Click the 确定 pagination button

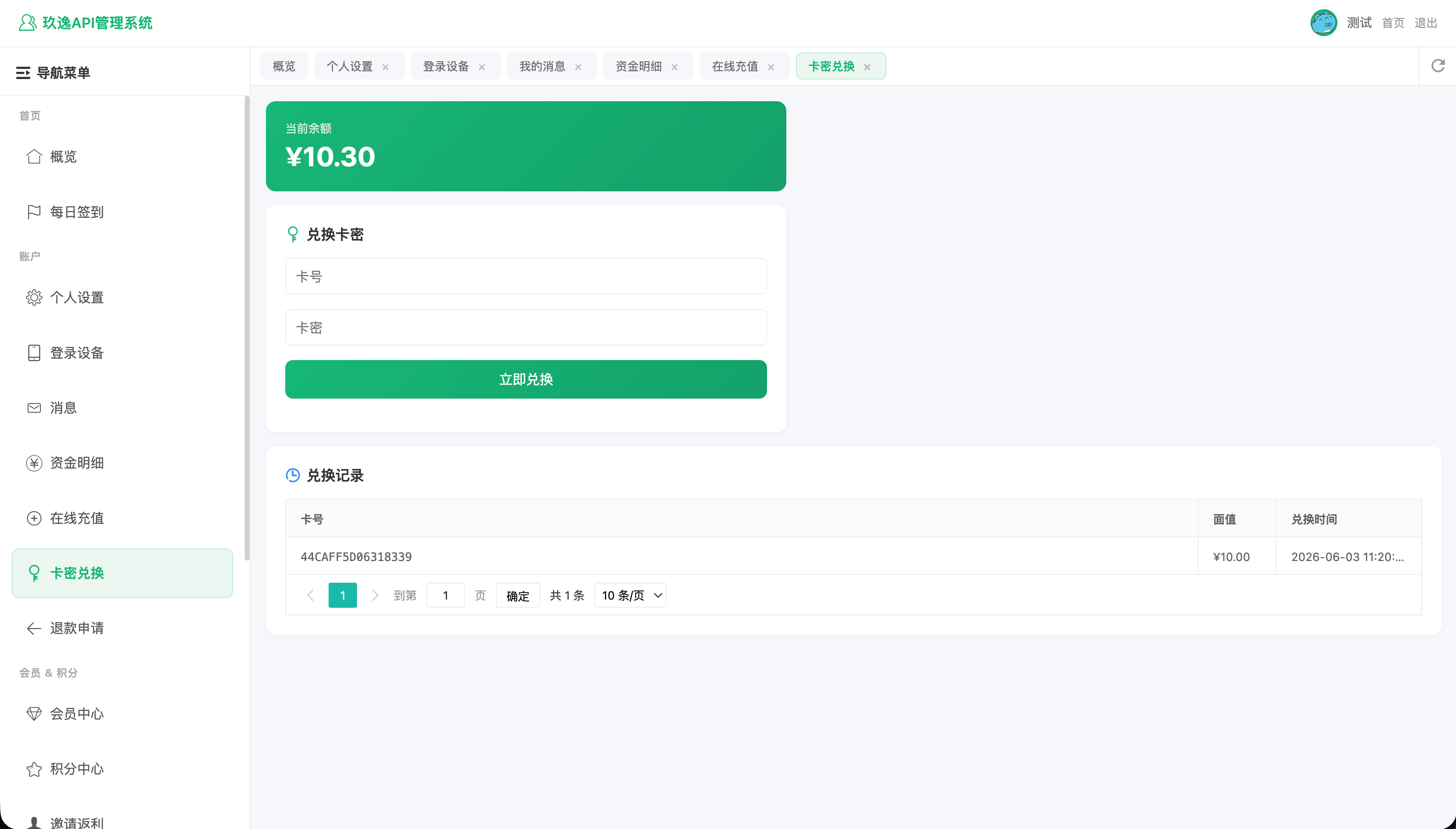pyautogui.click(x=518, y=596)
